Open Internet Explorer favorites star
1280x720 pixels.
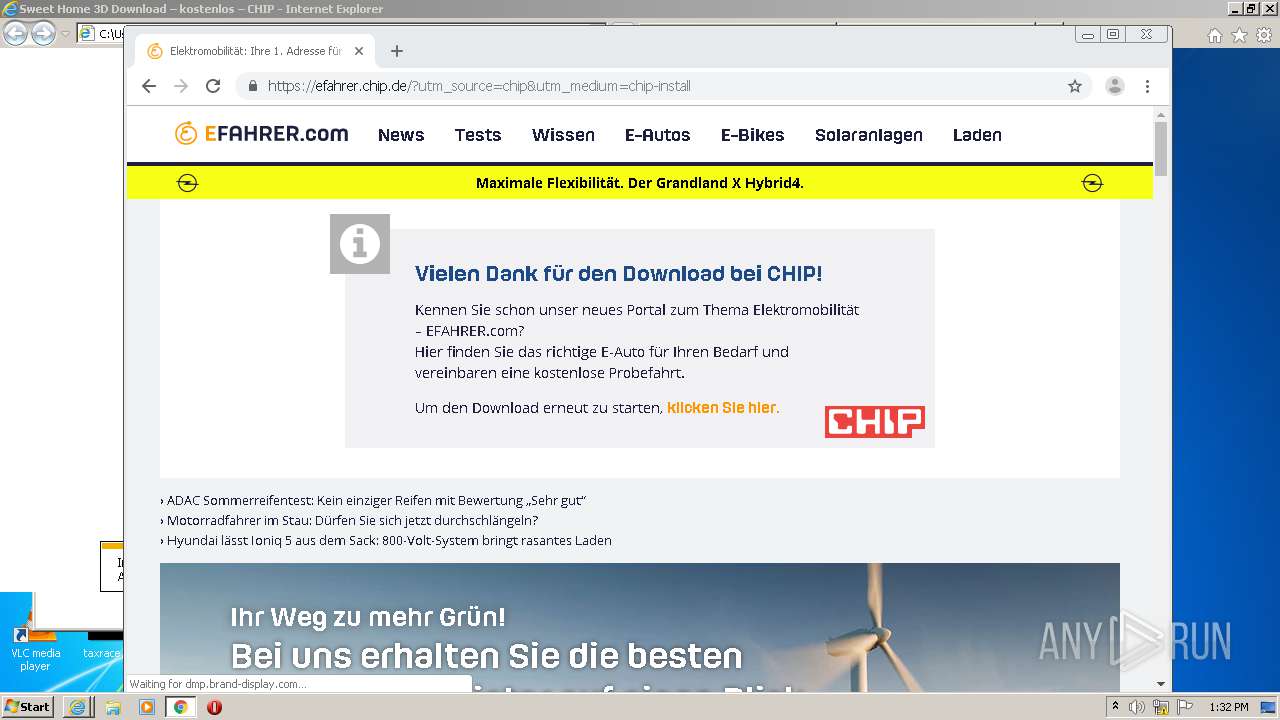pos(1239,35)
